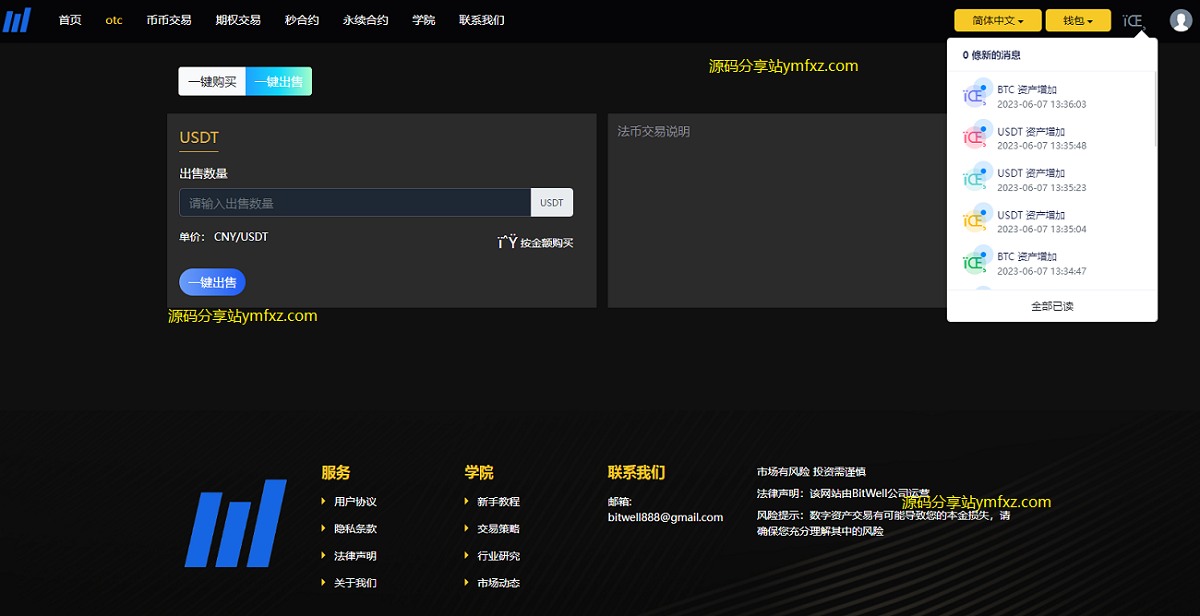
Task: Expand the 钱包 wallet dropdown
Action: [x=1084, y=21]
